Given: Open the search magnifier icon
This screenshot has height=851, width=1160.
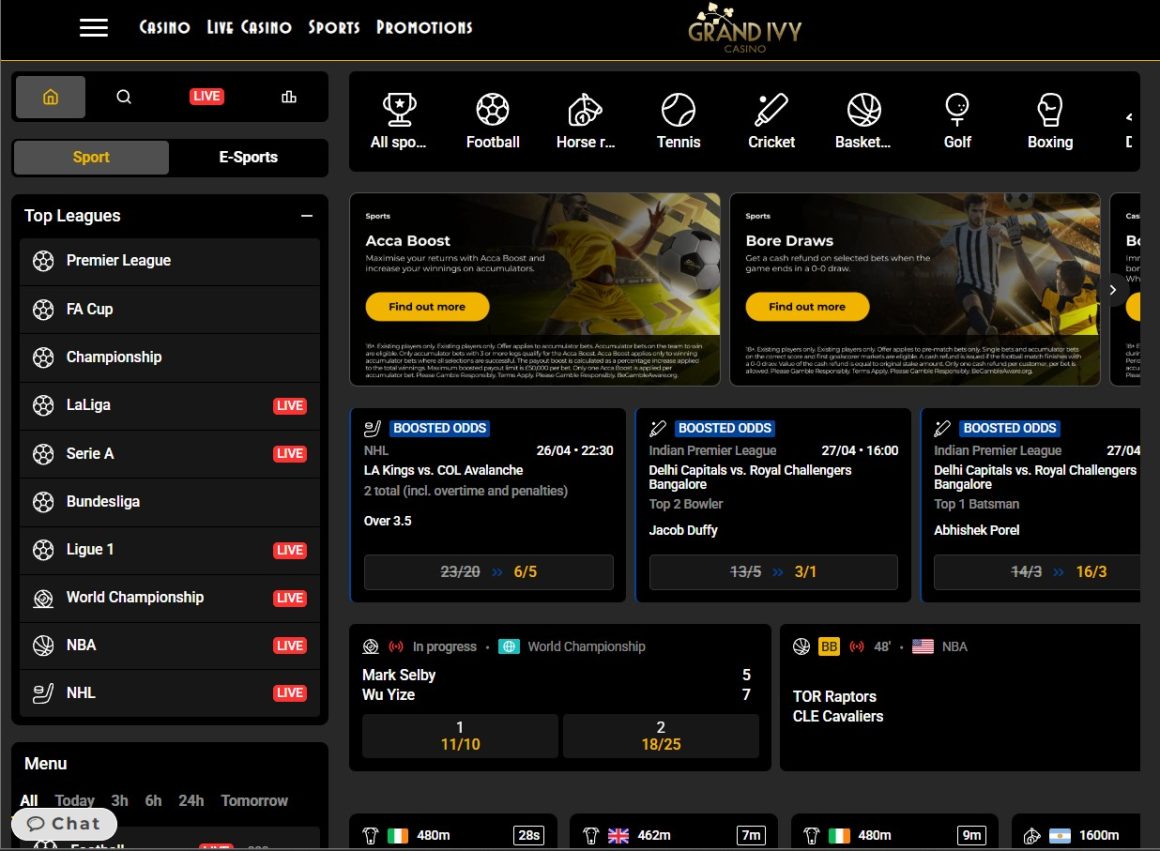Looking at the screenshot, I should [124, 97].
